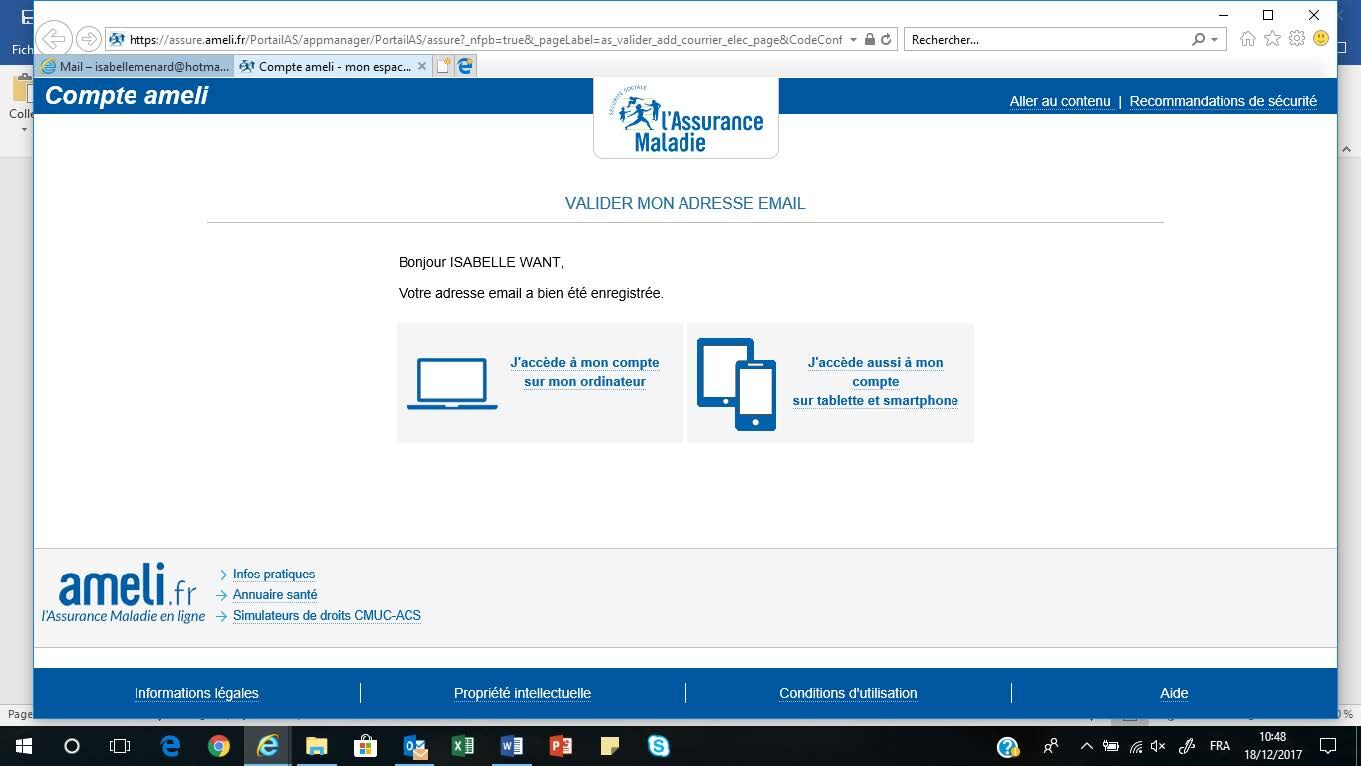1361x766 pixels.
Task: Click the "Annuaire santé" footer link
Action: coord(274,595)
